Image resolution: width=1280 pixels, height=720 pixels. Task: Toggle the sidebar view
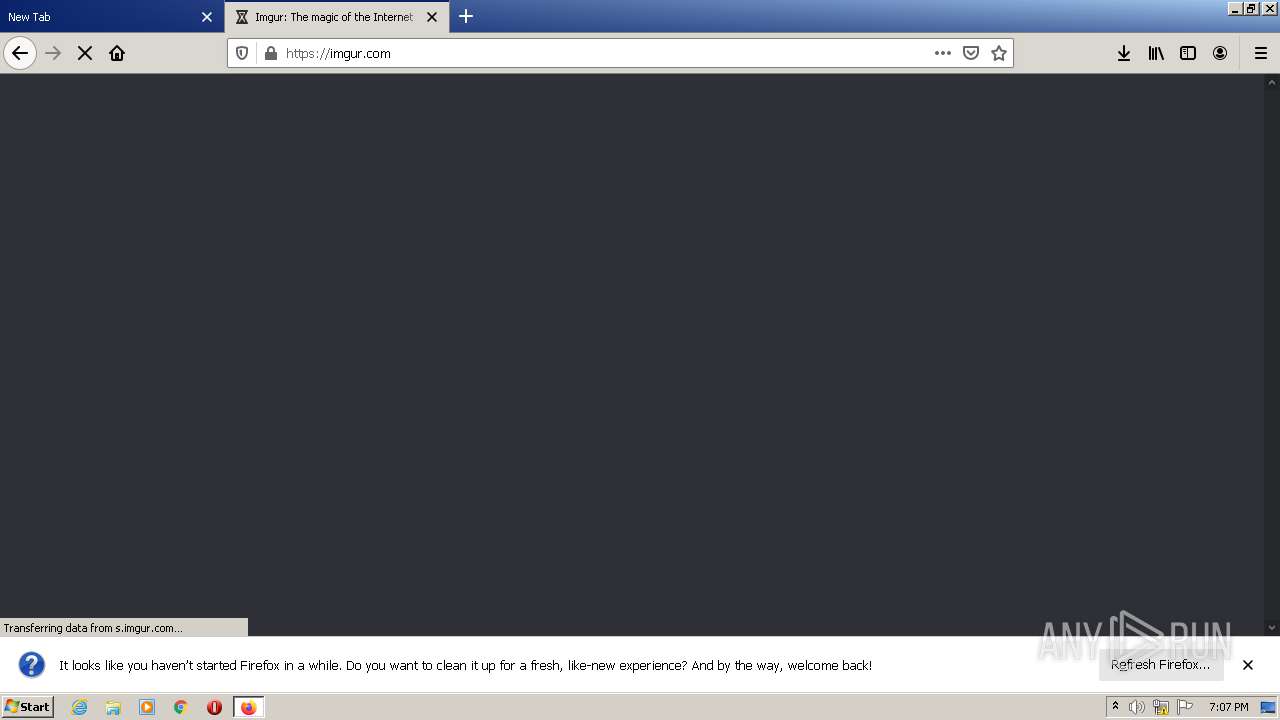(x=1188, y=53)
